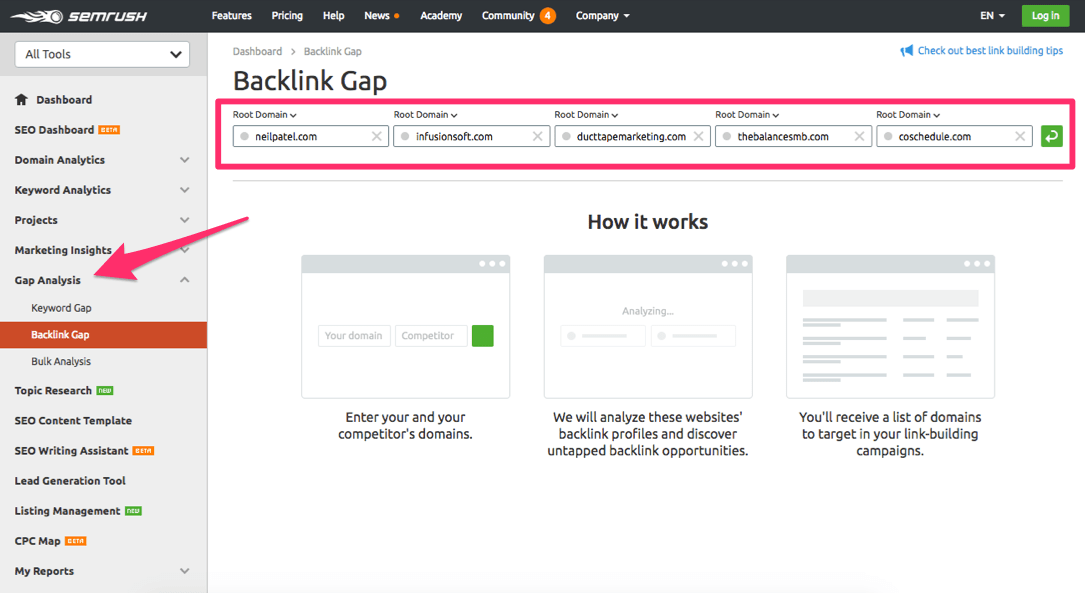Open SEO Dashboard in the sidebar
The image size is (1085, 593).
pos(54,129)
